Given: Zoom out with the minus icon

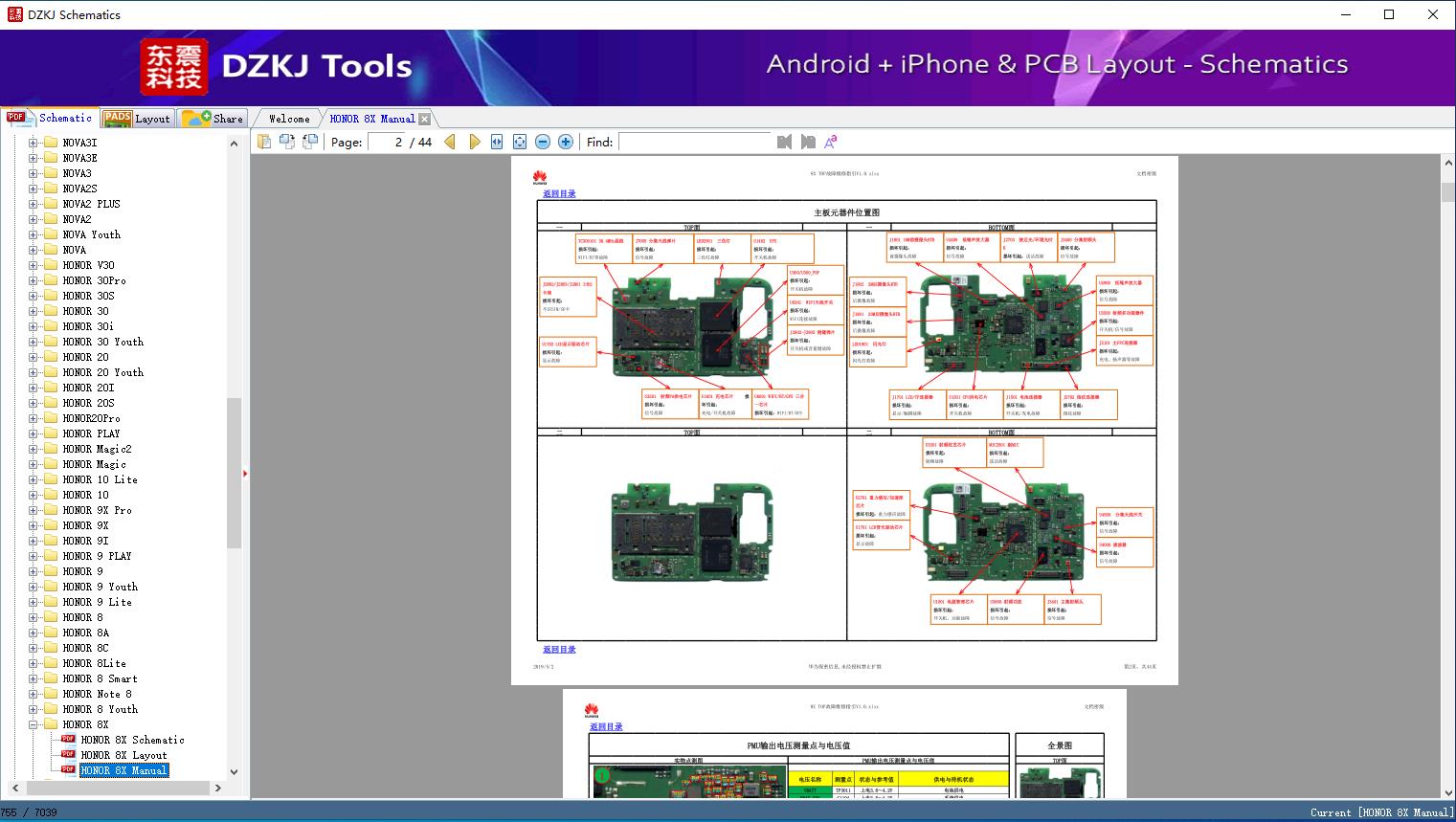Looking at the screenshot, I should coord(543,142).
